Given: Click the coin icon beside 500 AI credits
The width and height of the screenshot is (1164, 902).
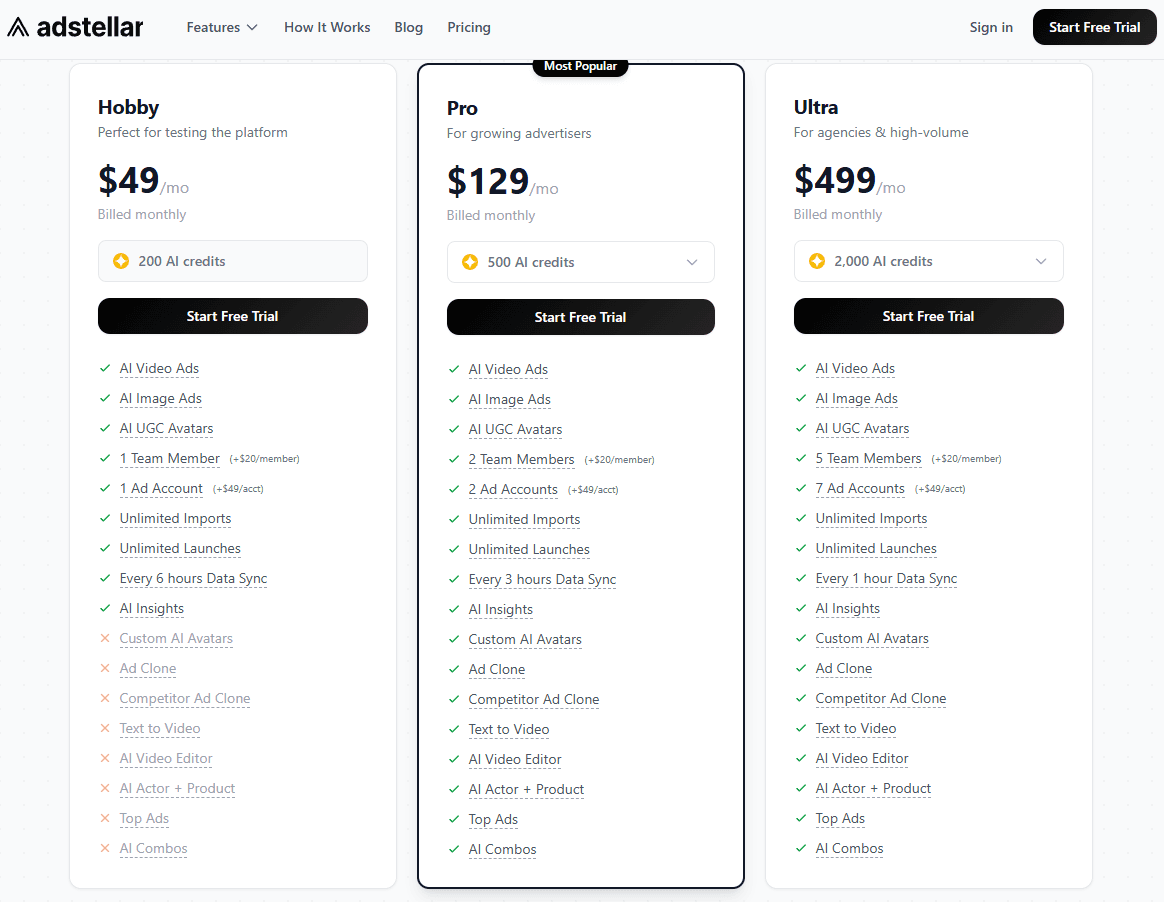Looking at the screenshot, I should click(x=469, y=261).
